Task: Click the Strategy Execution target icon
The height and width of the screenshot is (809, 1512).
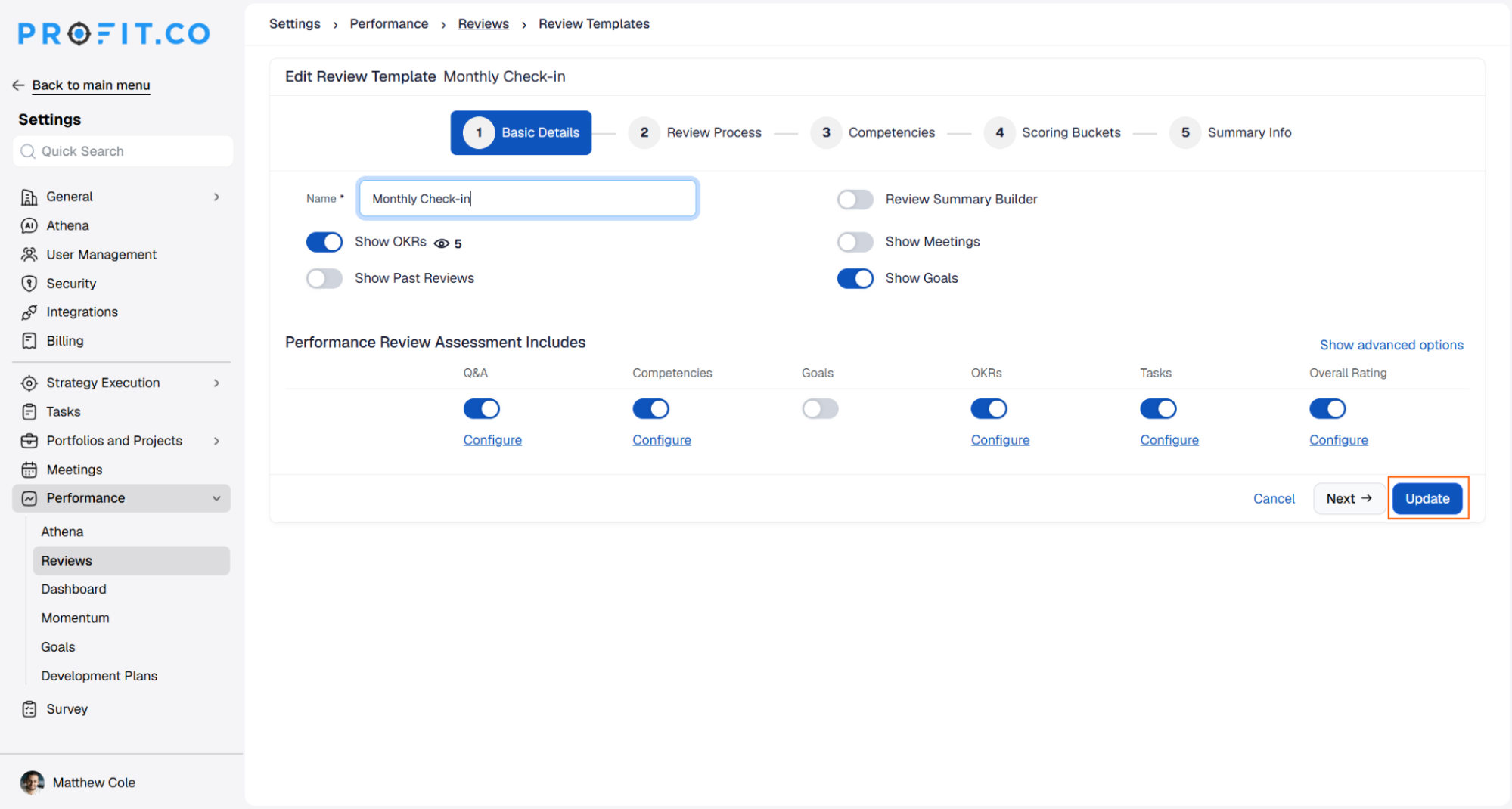Action: tap(29, 383)
